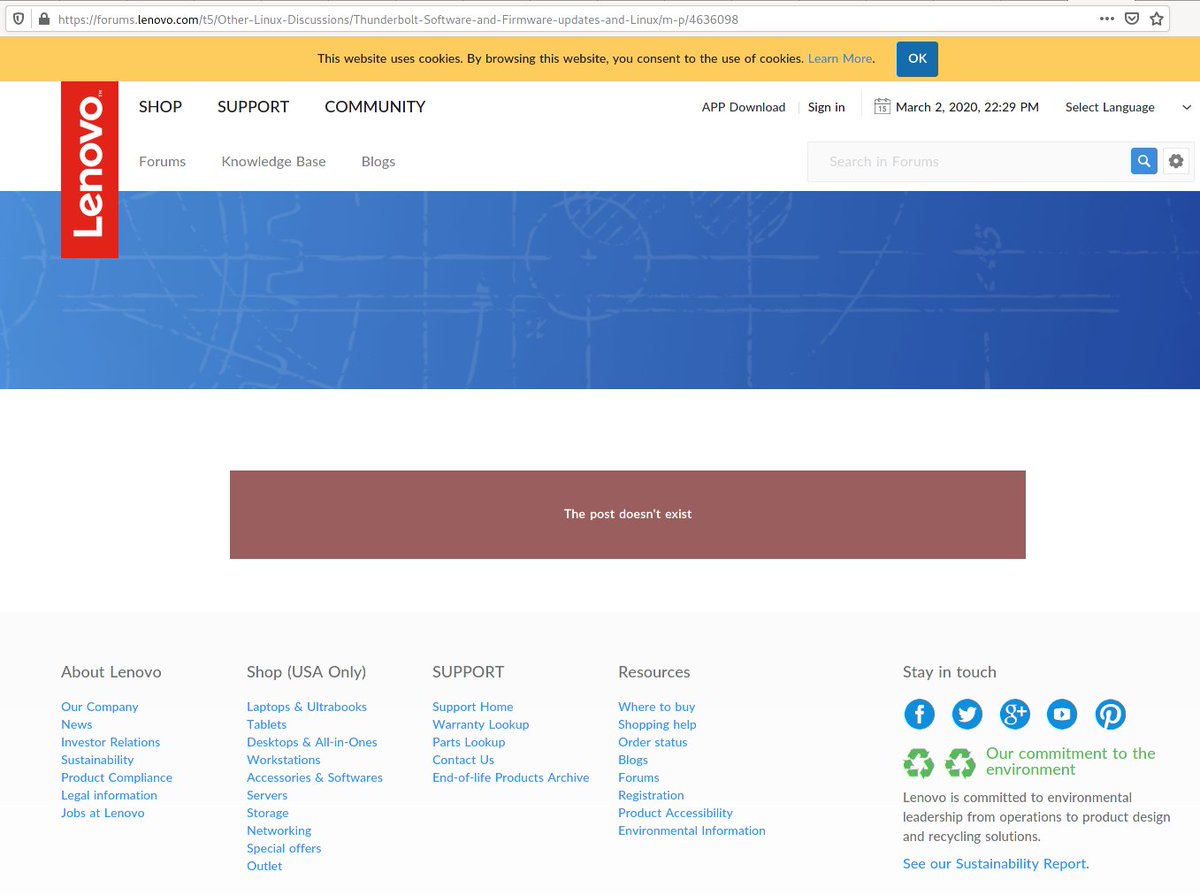Expand the Select Language dropdown
The image size is (1200, 895).
click(x=1128, y=107)
